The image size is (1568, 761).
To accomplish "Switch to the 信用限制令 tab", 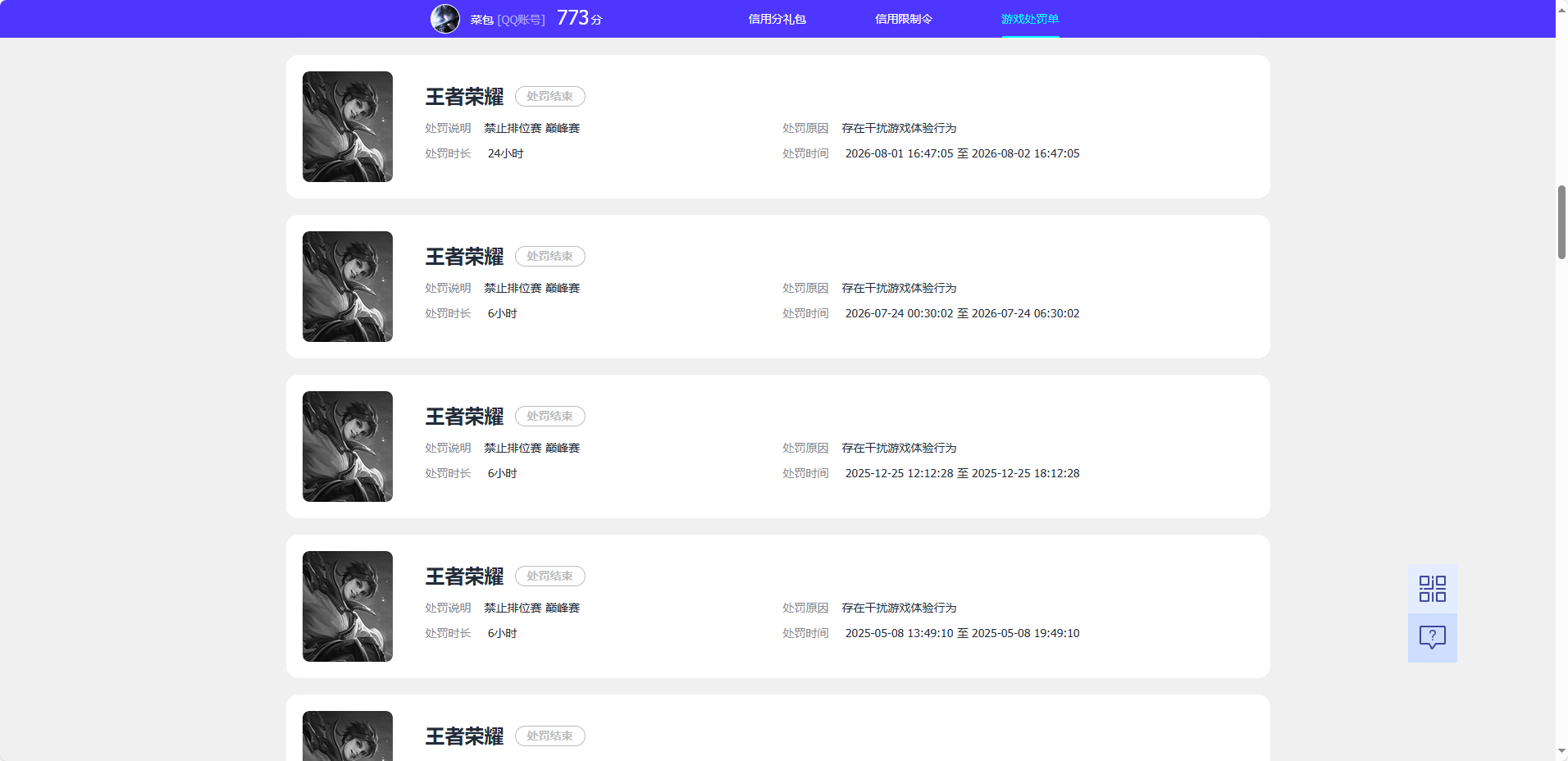I will [x=904, y=19].
